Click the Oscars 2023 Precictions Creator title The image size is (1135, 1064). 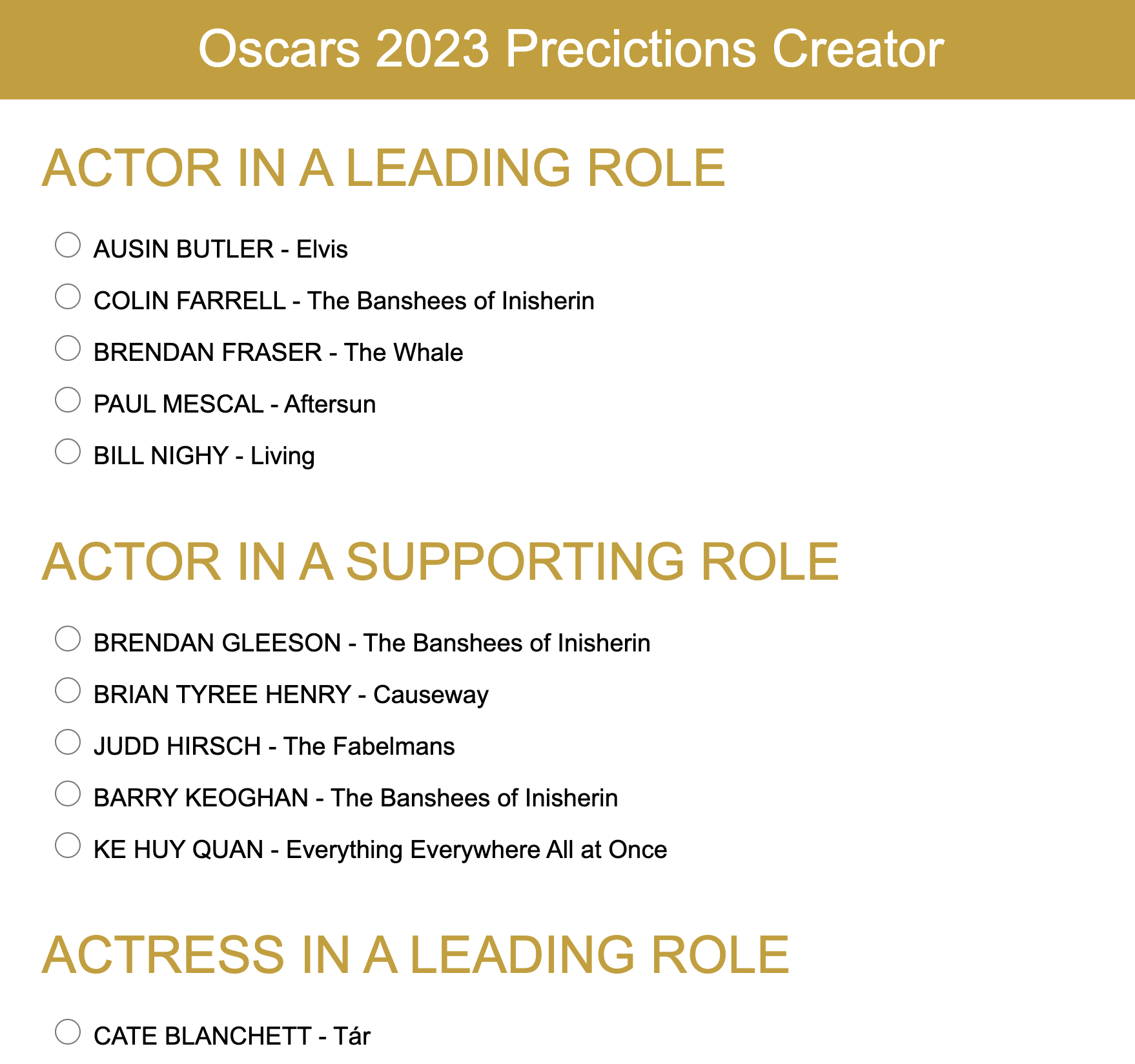tap(571, 49)
